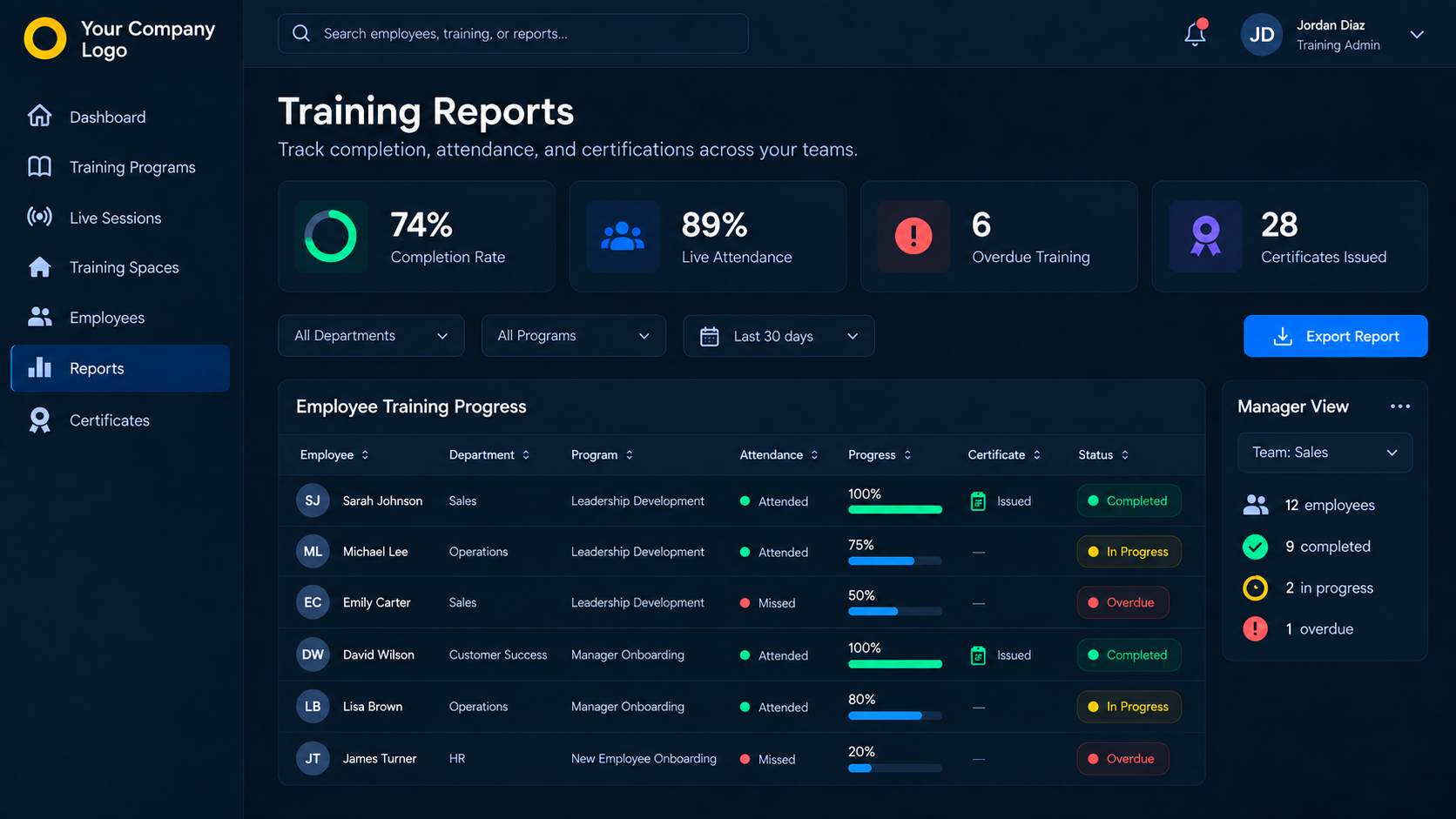Click the JT avatar for James Turner
The image size is (1456, 819).
click(313, 759)
